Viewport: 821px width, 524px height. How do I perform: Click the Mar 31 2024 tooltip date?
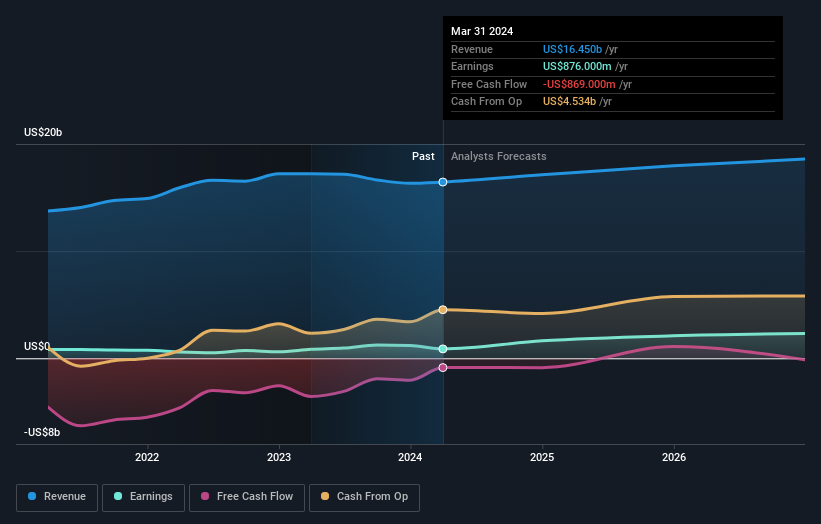482,31
